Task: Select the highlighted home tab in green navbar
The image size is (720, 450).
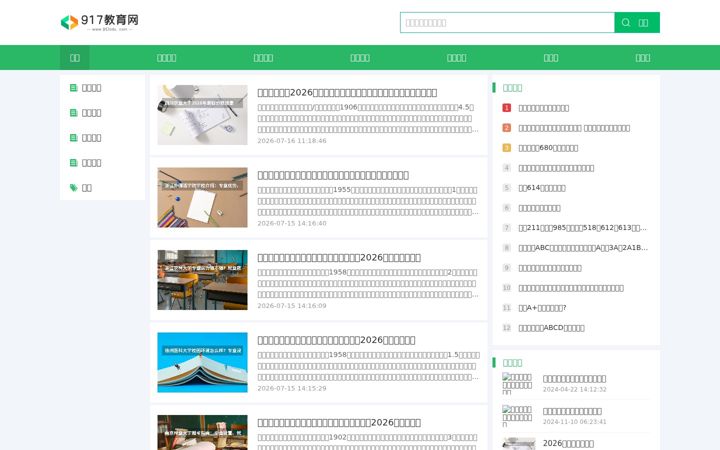Action: pyautogui.click(x=74, y=57)
